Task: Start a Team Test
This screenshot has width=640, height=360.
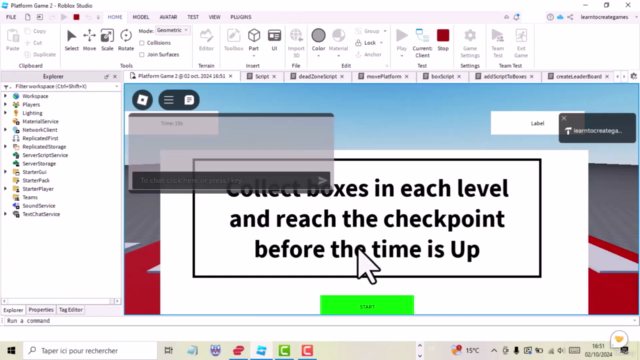Action: 498,42
